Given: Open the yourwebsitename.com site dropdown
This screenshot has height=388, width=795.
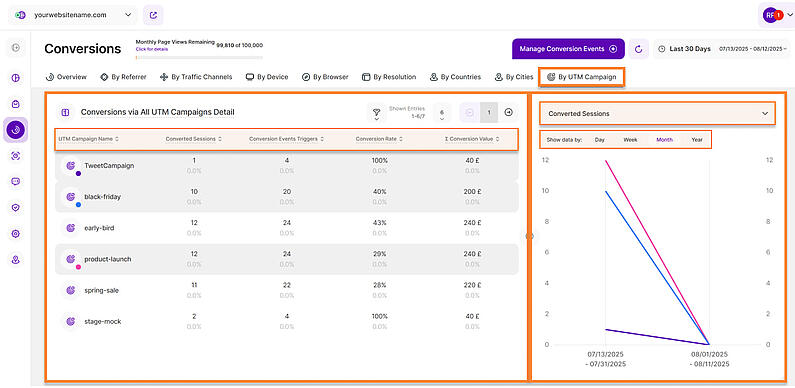Looking at the screenshot, I should pyautogui.click(x=73, y=15).
